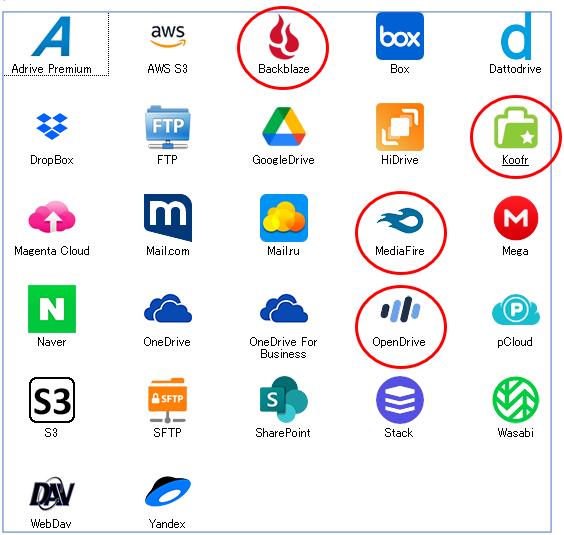
Task: Select the Koofr green folder icon
Action: [x=515, y=128]
